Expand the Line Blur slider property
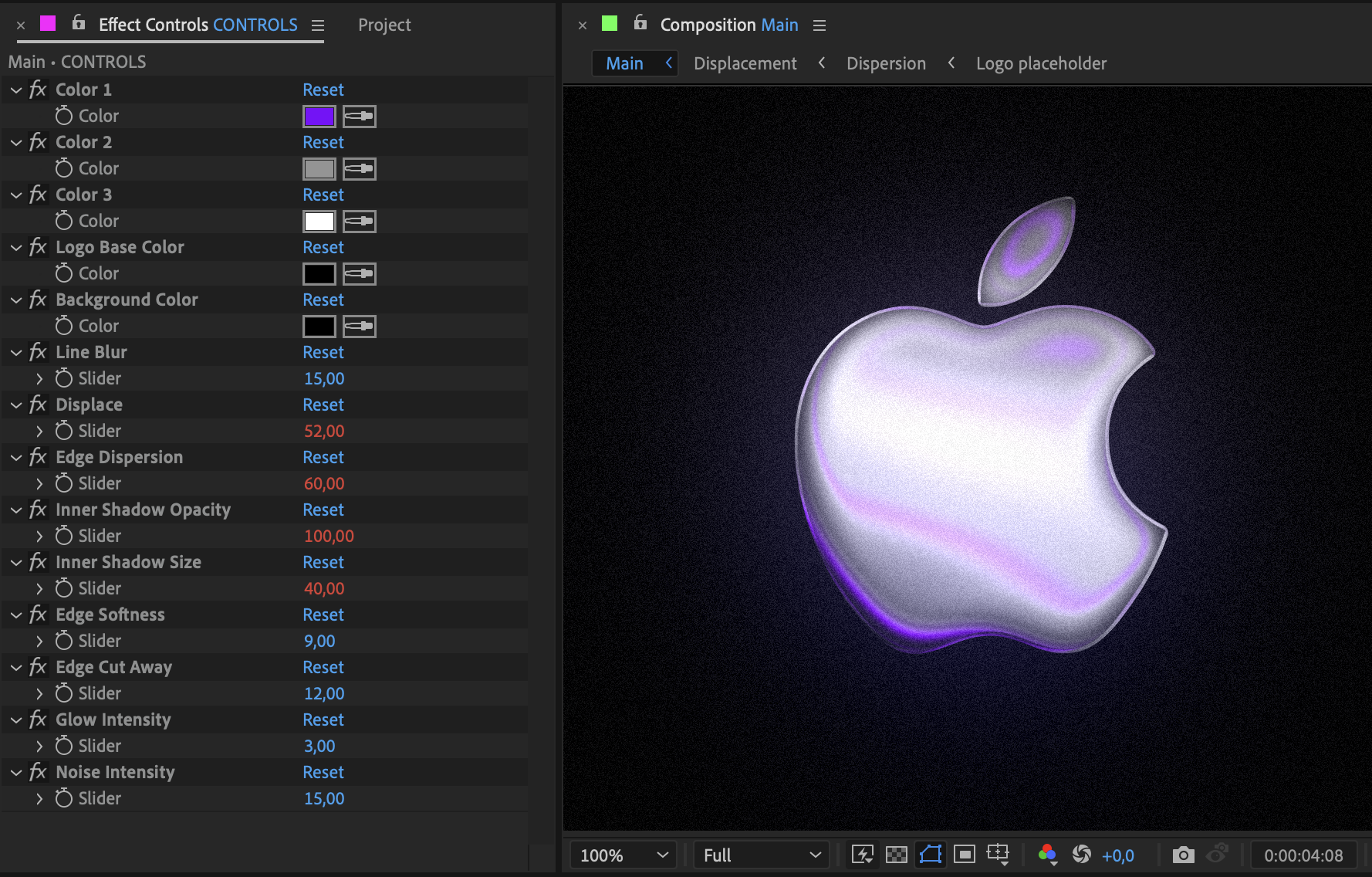This screenshot has width=1372, height=877. click(39, 379)
